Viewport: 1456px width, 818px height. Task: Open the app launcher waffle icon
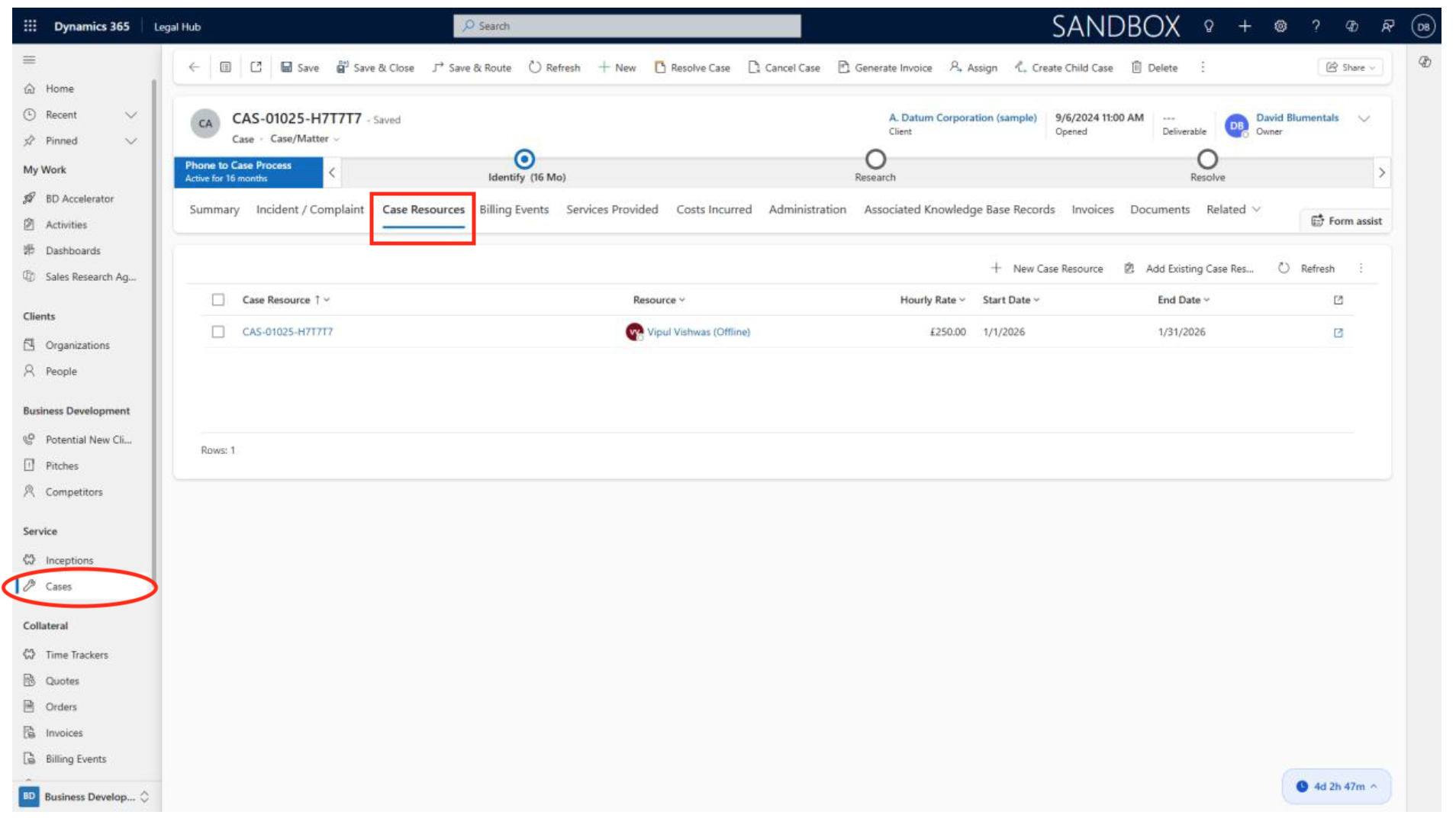[30, 26]
